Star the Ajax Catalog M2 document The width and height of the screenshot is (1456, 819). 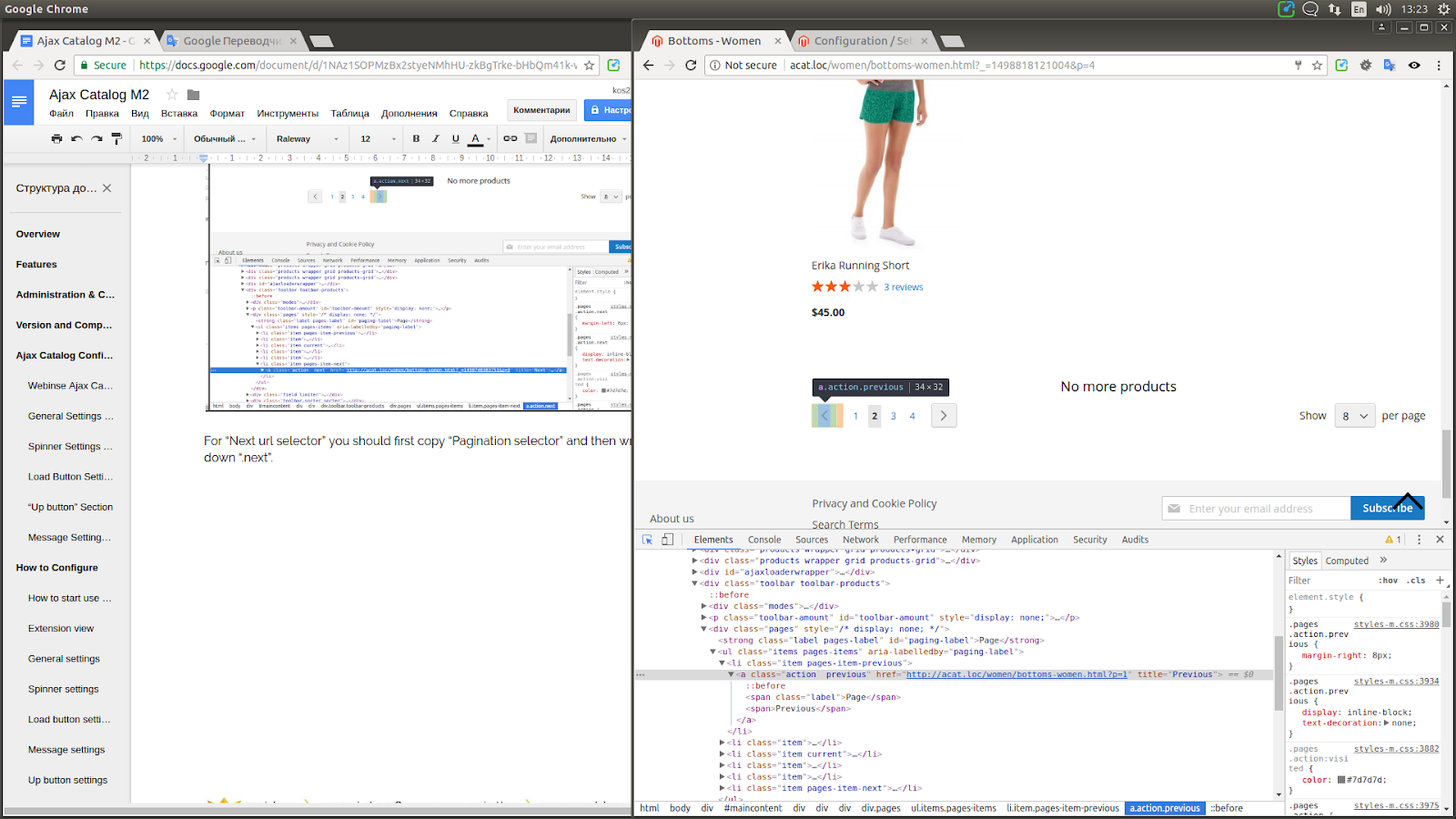172,95
